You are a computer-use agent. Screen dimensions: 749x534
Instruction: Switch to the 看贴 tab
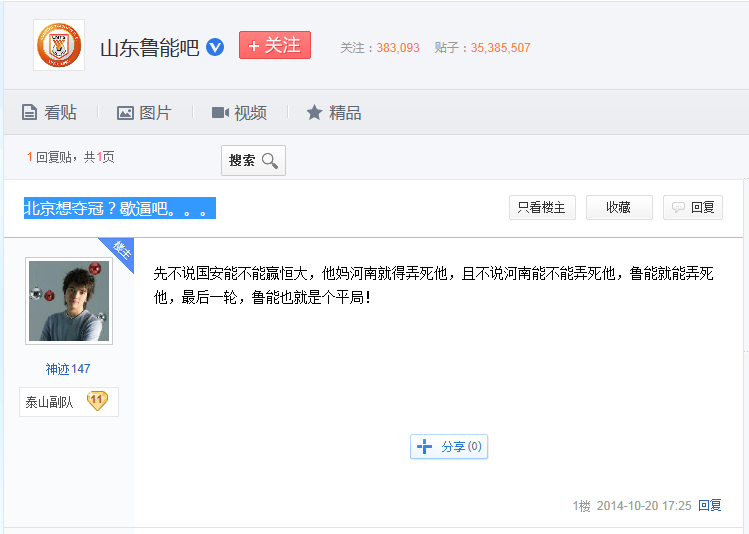click(49, 113)
